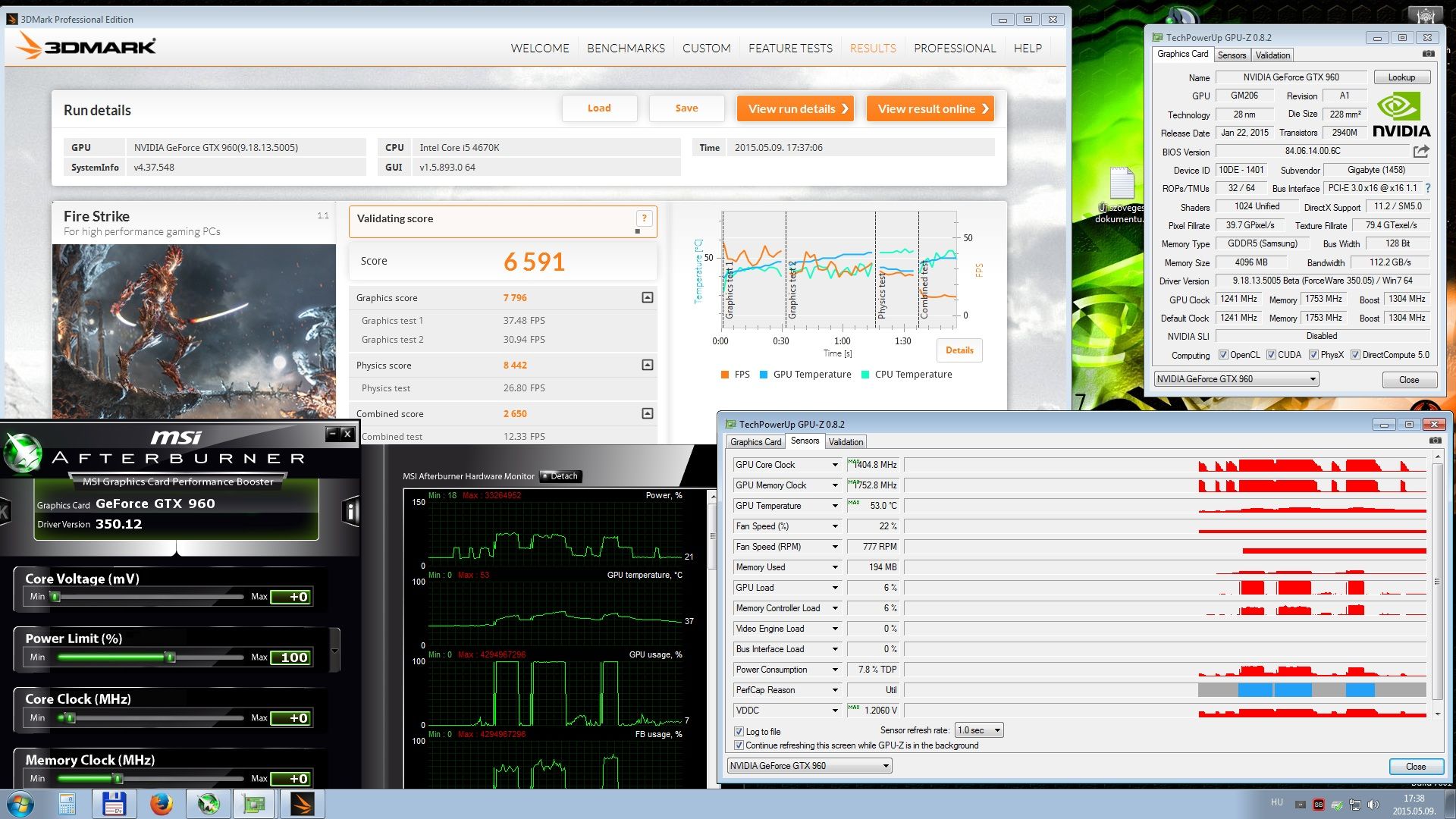Click the Windows Start orb
1456x819 pixels.
point(20,804)
